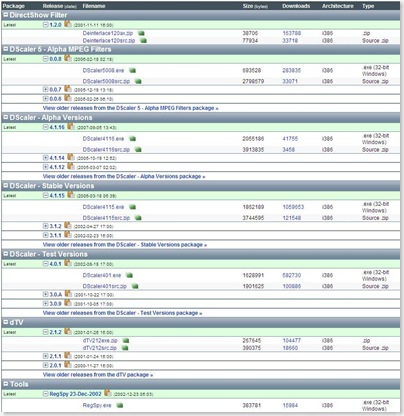View older releases from the dTV package
This screenshot has height=416, width=404.
click(98, 375)
